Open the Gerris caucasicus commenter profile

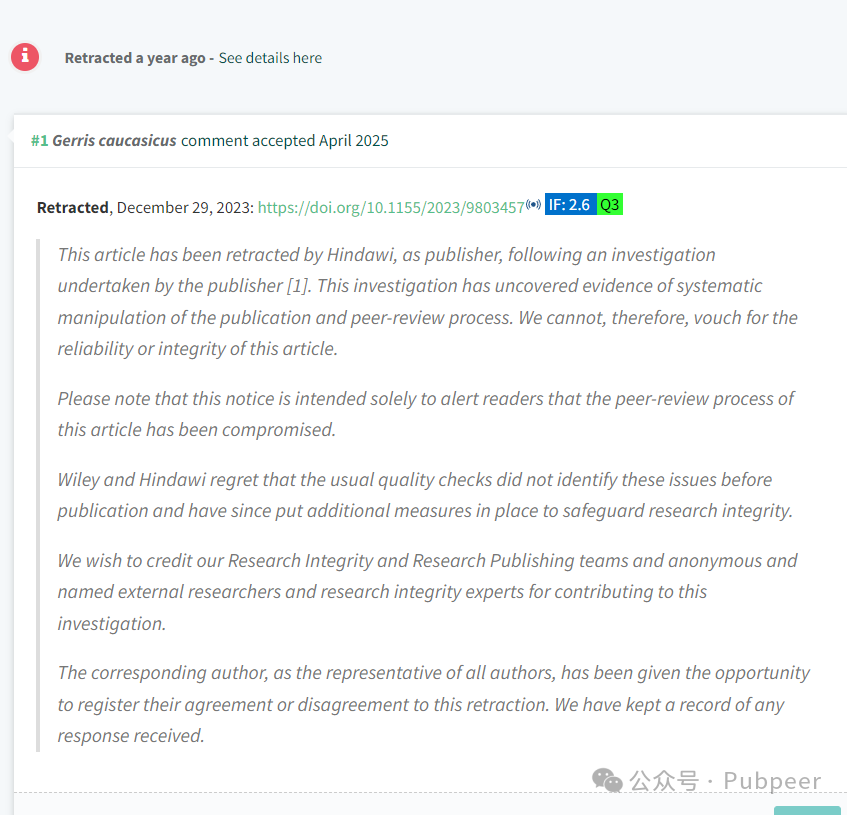pyautogui.click(x=115, y=140)
